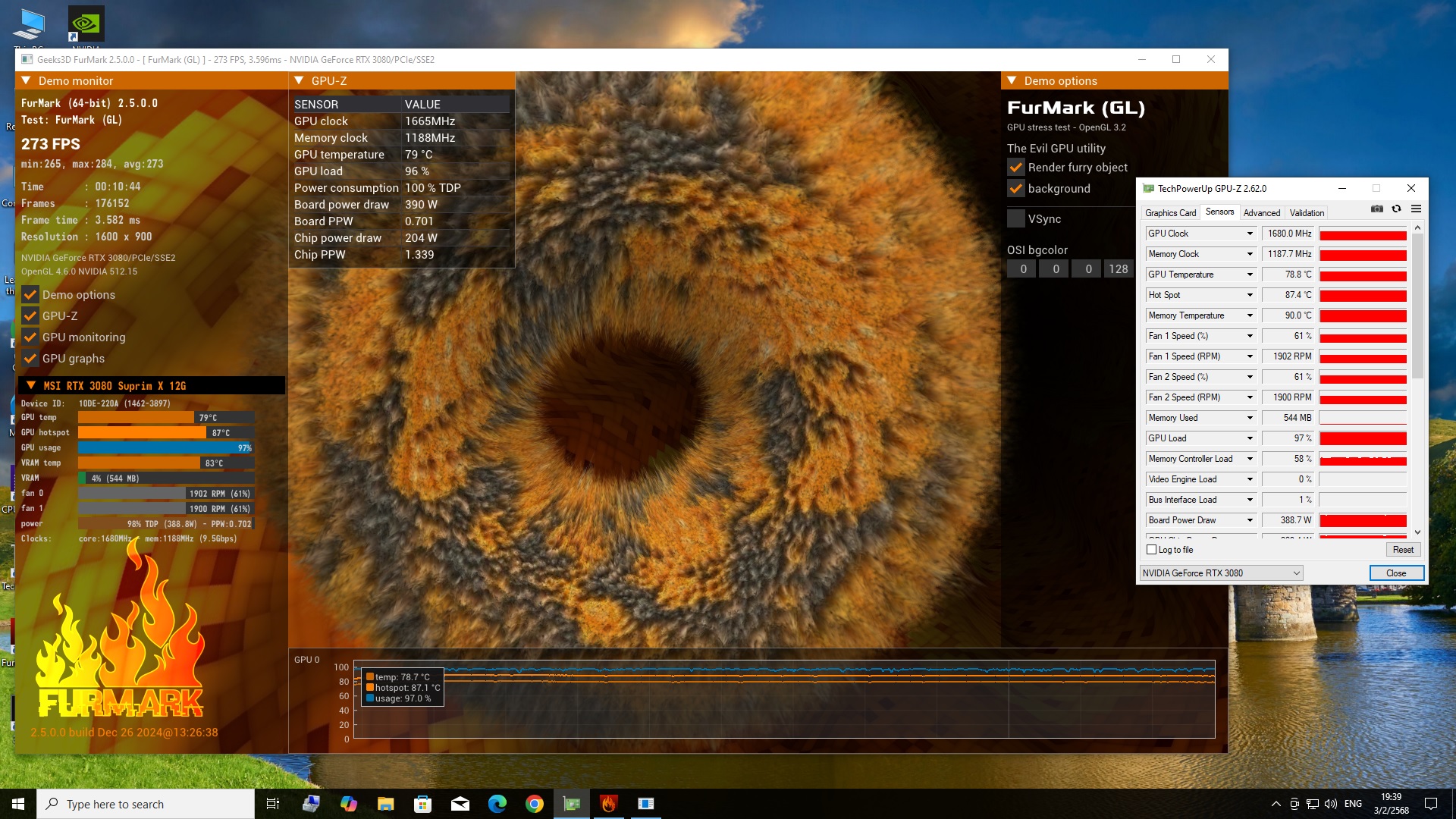Viewport: 1456px width, 819px height.
Task: Open the NVIDIA GeForce RTX 3080 device dropdown
Action: (x=1296, y=573)
